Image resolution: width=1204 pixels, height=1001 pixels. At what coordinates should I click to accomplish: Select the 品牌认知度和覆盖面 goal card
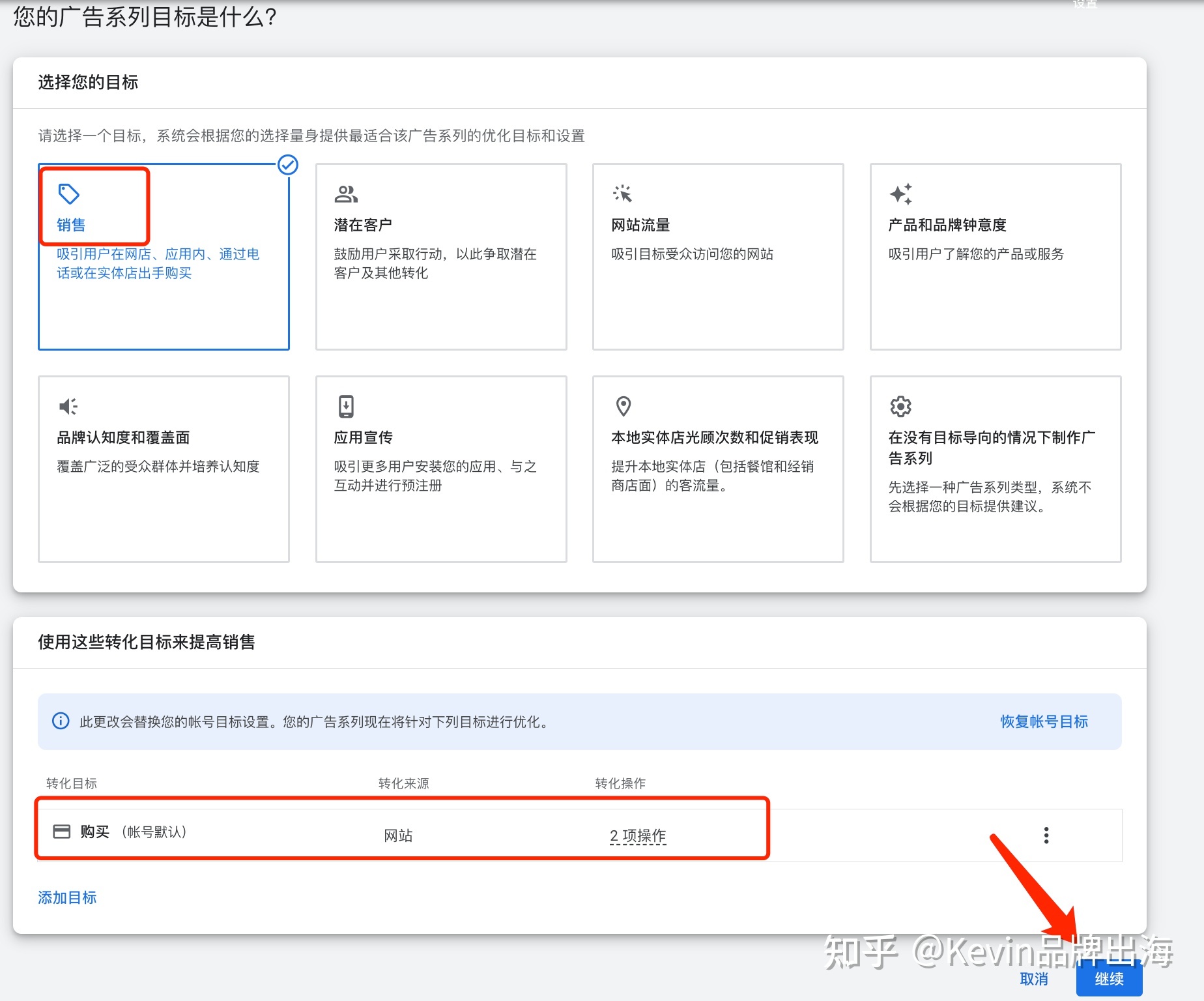pyautogui.click(x=164, y=469)
